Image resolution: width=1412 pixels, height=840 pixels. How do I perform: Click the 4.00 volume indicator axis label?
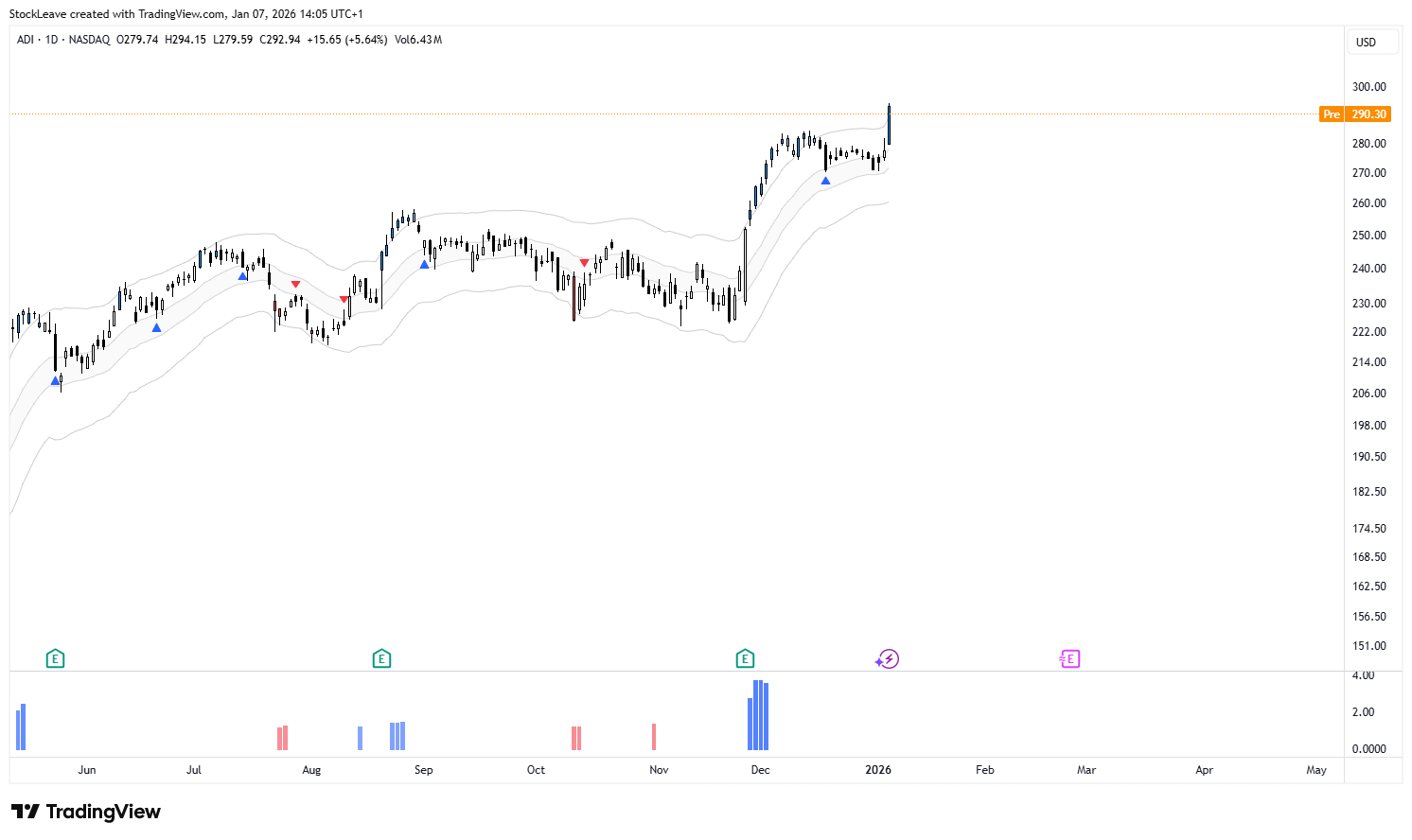click(1363, 675)
